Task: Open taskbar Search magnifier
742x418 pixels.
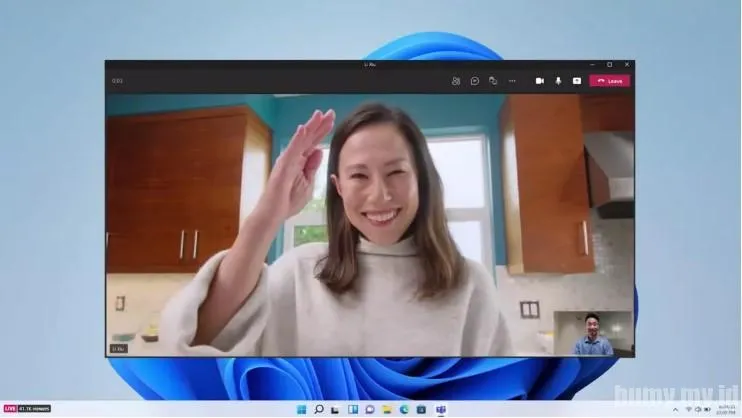Action: 318,409
